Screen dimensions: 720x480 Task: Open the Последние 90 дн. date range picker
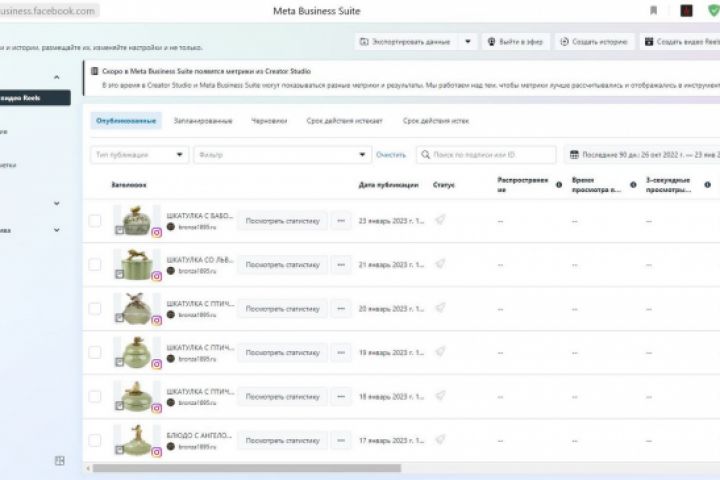pyautogui.click(x=642, y=155)
